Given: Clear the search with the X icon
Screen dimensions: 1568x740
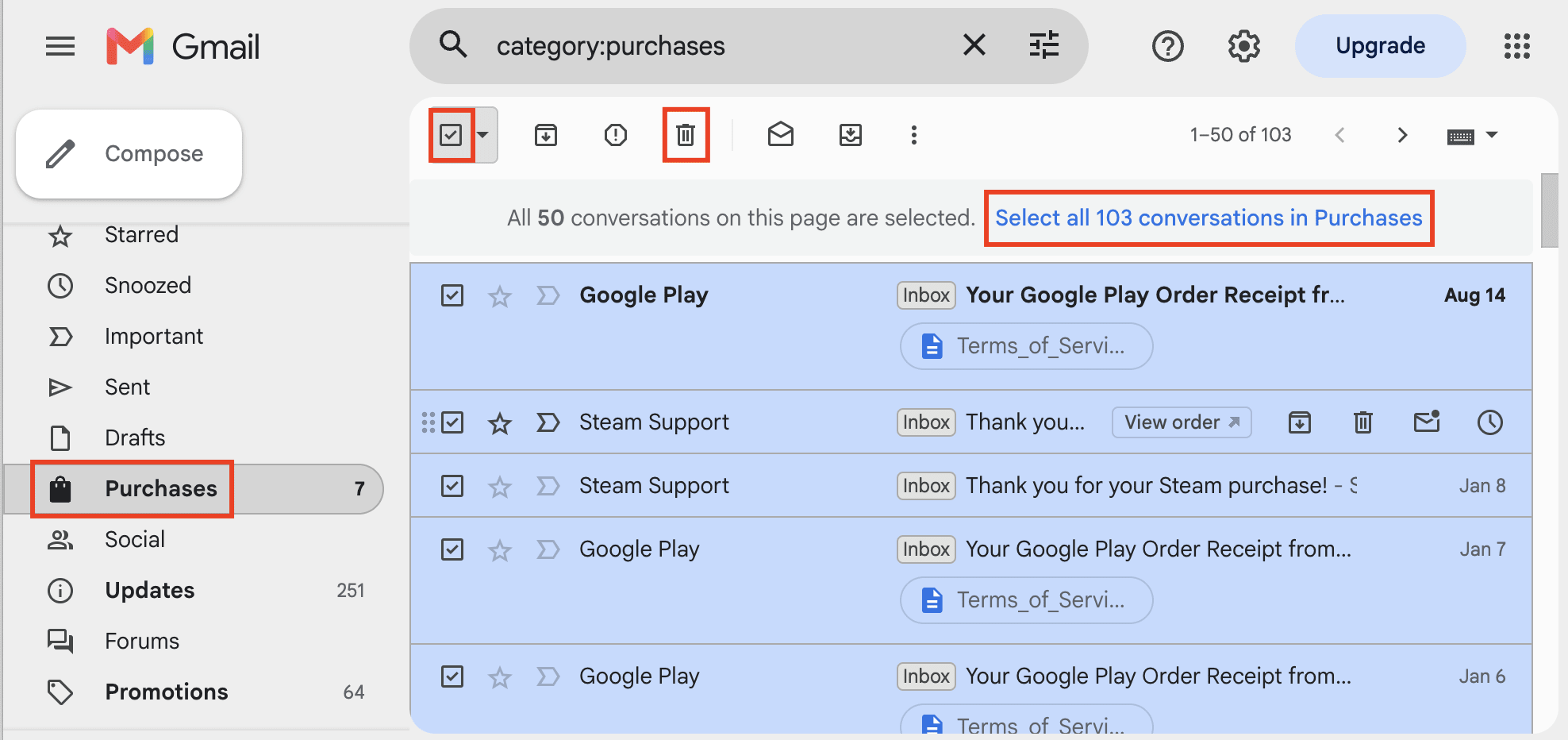Looking at the screenshot, I should [974, 45].
